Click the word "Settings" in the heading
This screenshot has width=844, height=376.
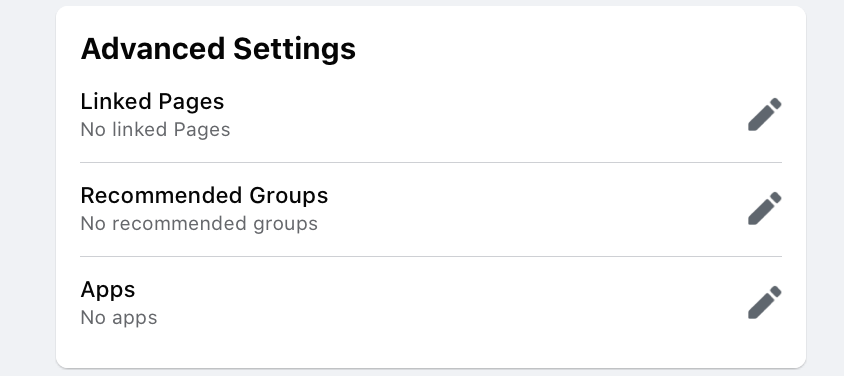(x=294, y=49)
